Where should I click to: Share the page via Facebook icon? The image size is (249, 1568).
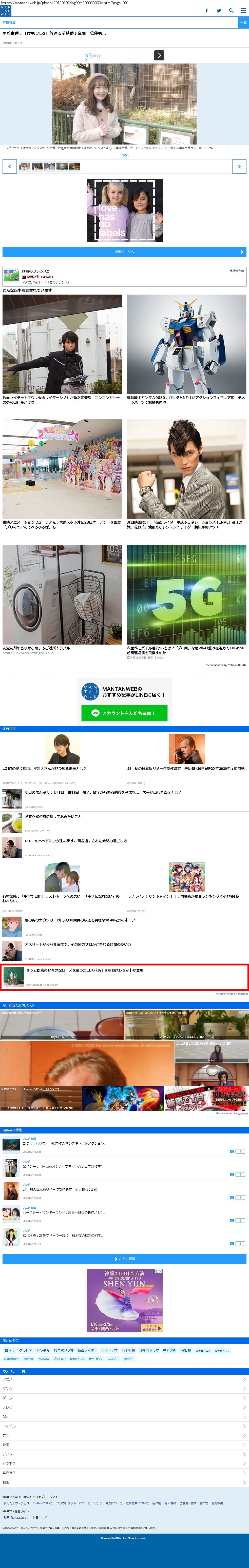coord(206,11)
